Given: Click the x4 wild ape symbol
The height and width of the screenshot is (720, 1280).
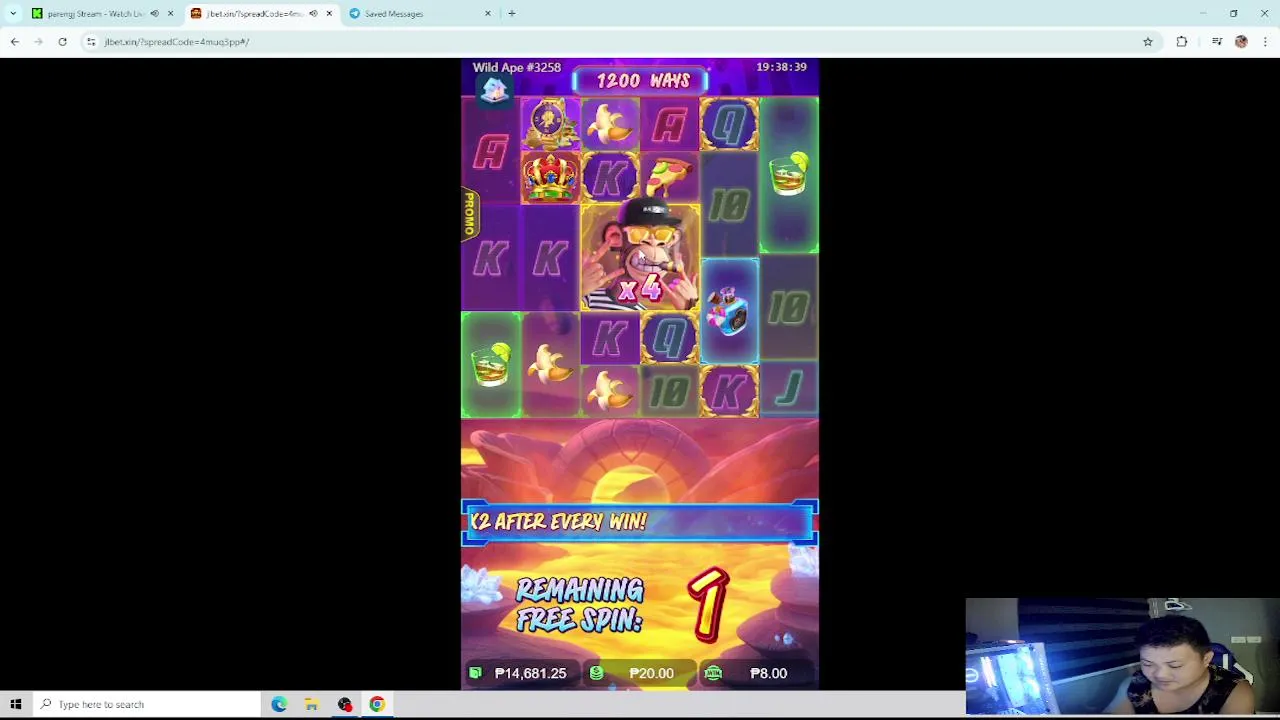Looking at the screenshot, I should tap(640, 256).
